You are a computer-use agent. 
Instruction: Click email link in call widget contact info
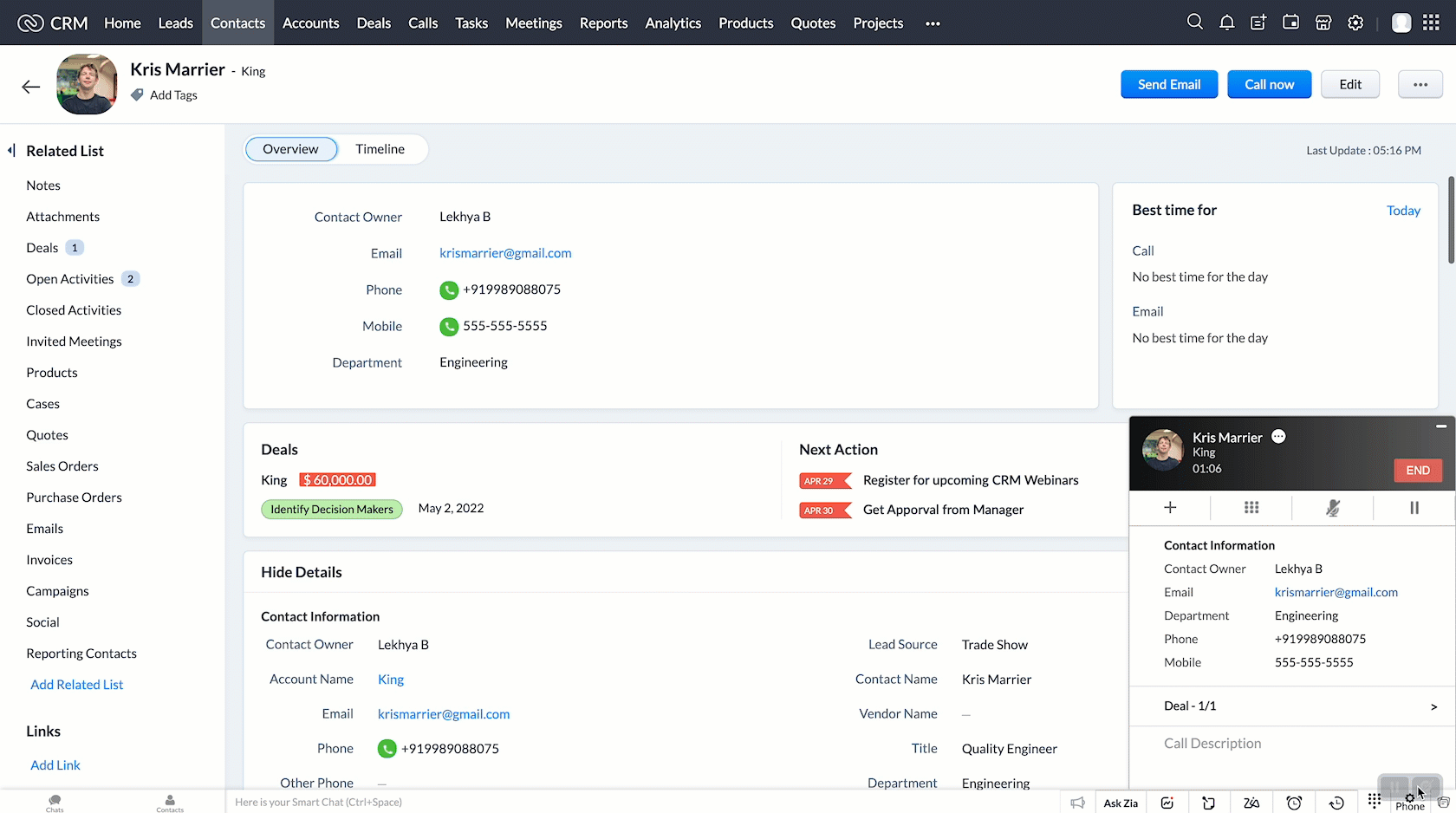click(x=1336, y=592)
